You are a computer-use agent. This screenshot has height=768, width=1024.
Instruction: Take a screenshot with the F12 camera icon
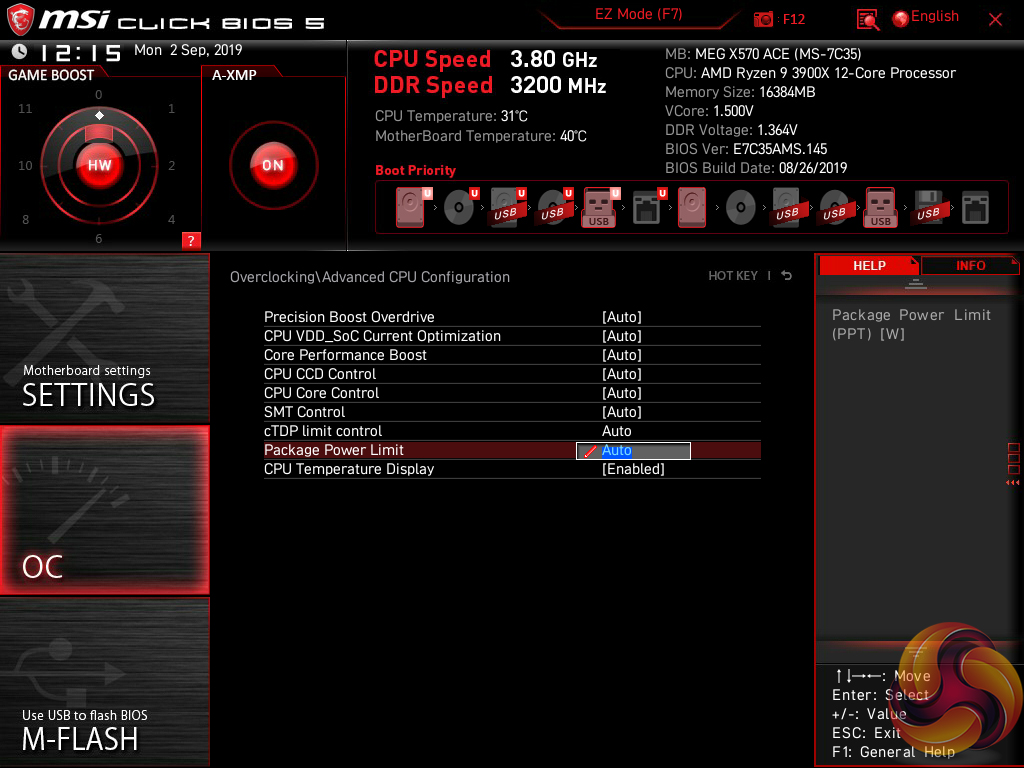763,20
